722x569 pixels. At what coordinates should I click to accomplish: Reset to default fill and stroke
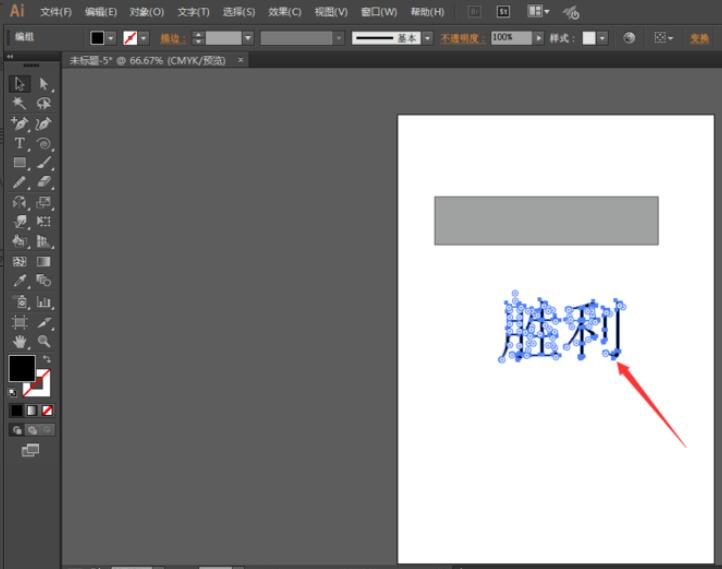click(x=12, y=392)
